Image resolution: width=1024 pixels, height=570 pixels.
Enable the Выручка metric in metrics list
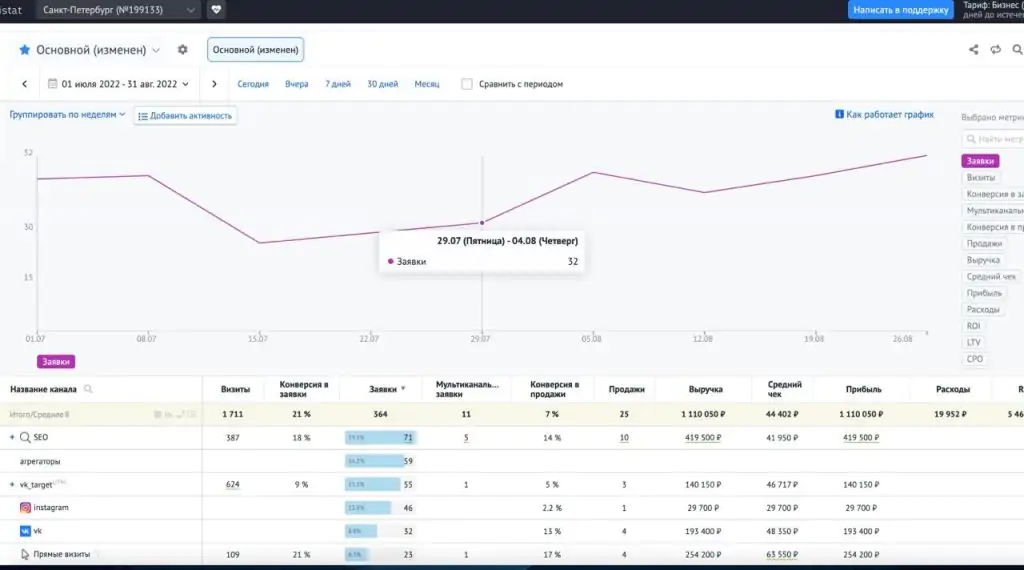[x=983, y=260]
